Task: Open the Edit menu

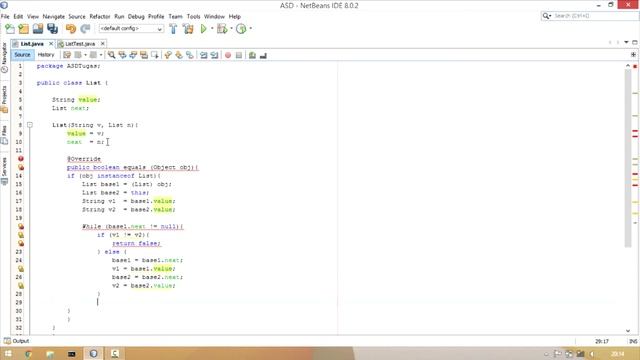Action: click(18, 16)
